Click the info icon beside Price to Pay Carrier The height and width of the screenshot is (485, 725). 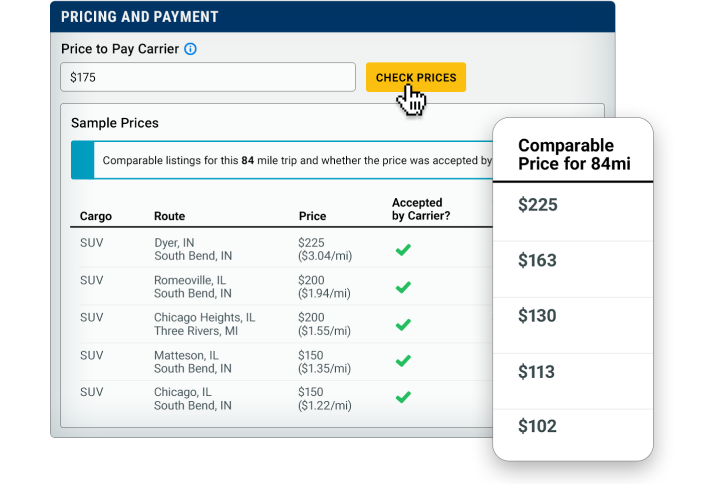coord(190,49)
